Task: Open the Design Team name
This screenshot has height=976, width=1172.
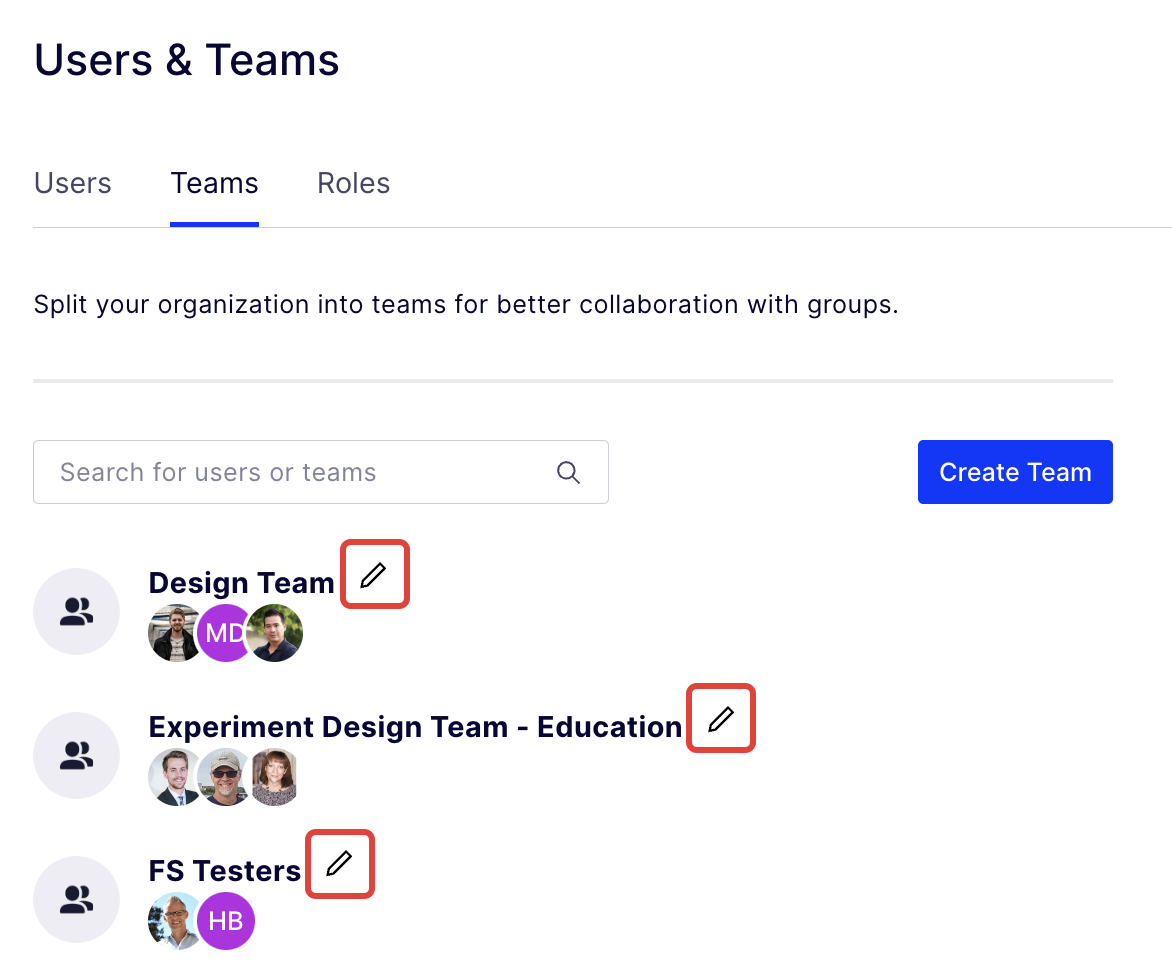Action: [241, 583]
